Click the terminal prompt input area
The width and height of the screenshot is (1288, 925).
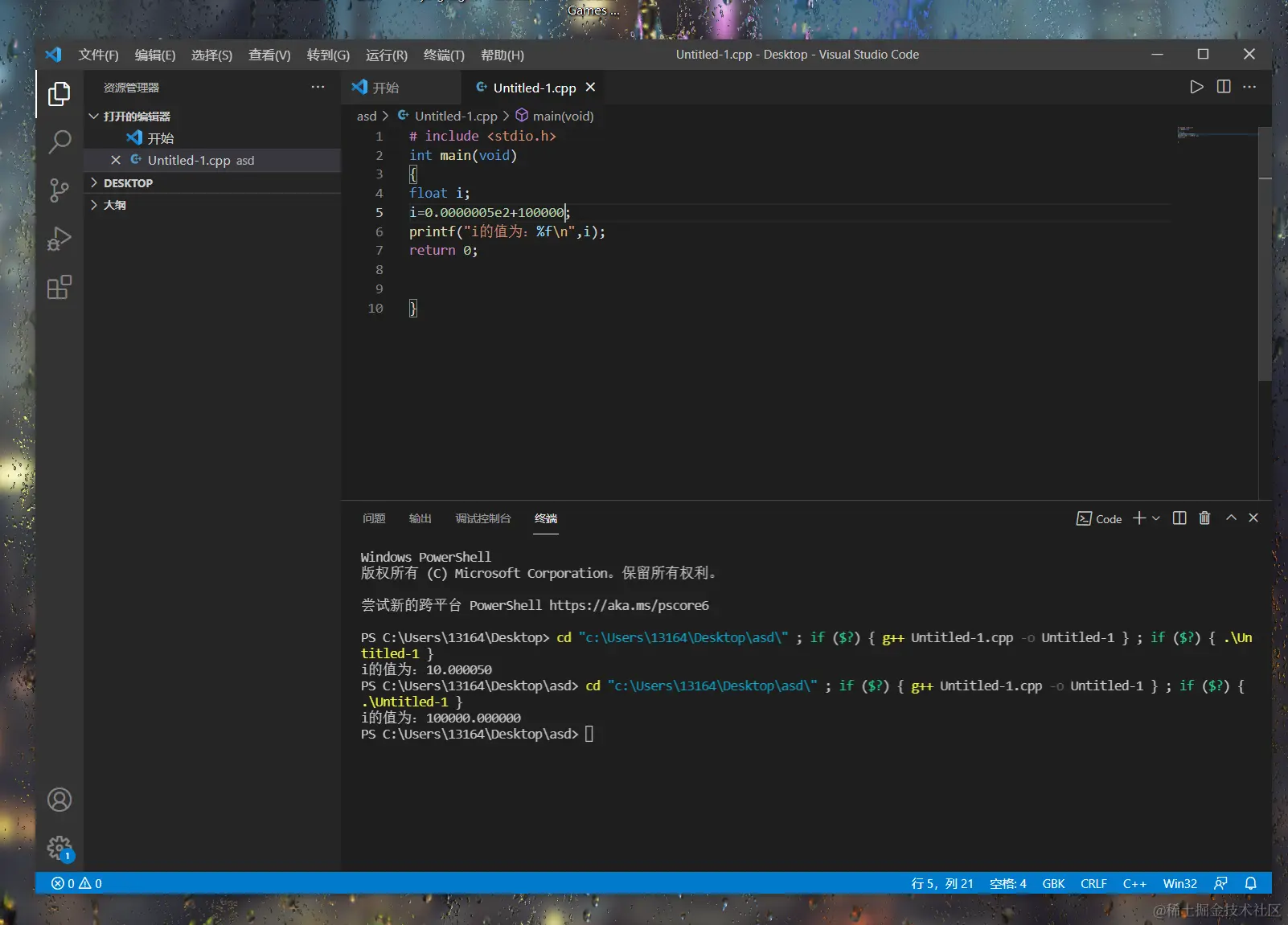(589, 734)
